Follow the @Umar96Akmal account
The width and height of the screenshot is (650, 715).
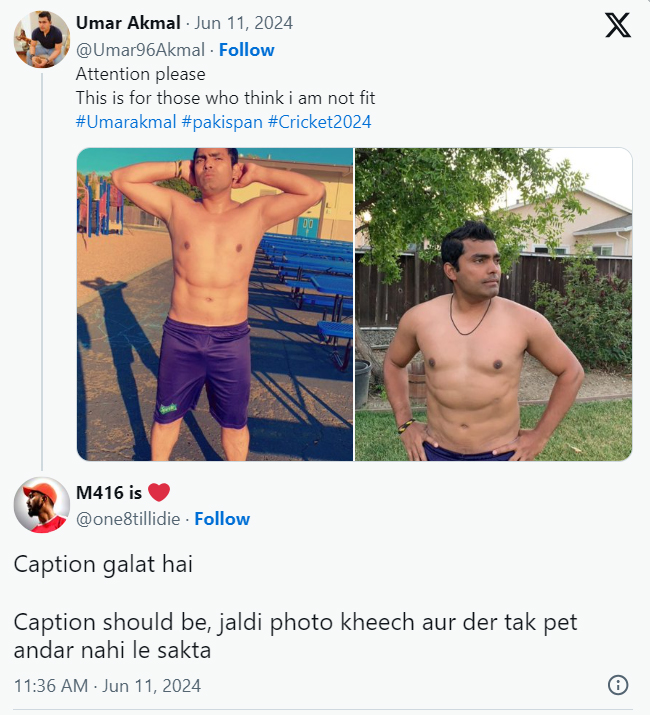246,50
